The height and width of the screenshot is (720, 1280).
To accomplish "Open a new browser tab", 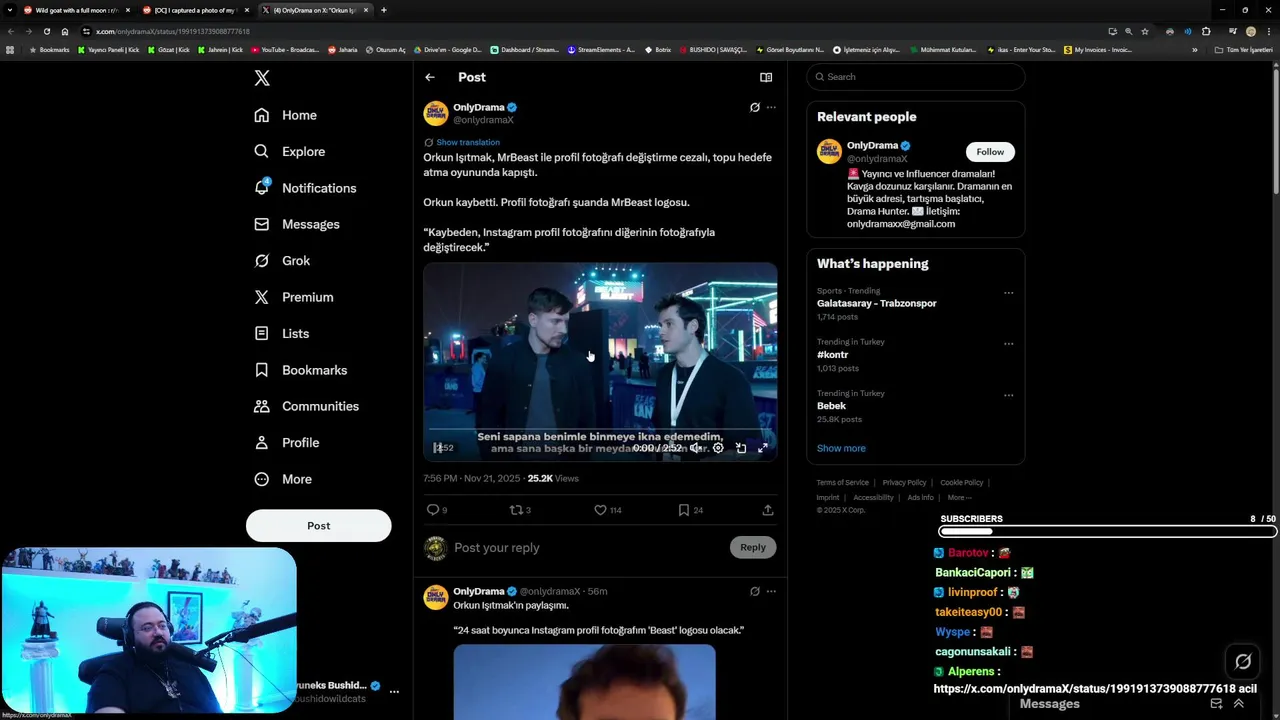I will (384, 10).
